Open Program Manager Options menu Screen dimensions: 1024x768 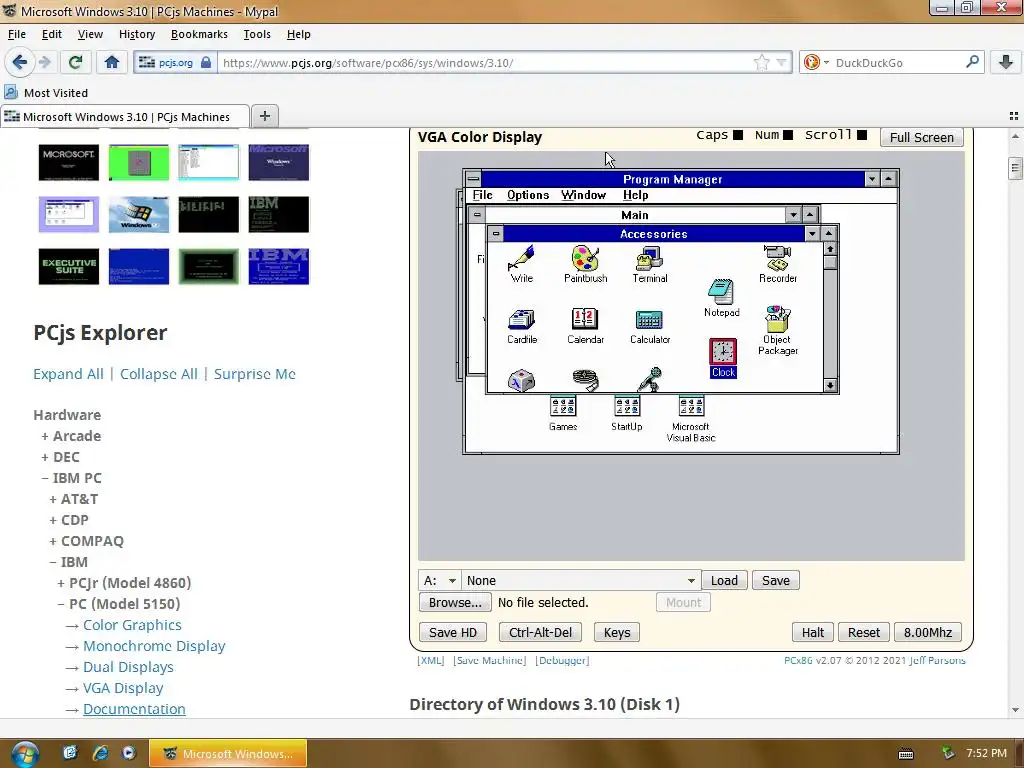pos(528,195)
